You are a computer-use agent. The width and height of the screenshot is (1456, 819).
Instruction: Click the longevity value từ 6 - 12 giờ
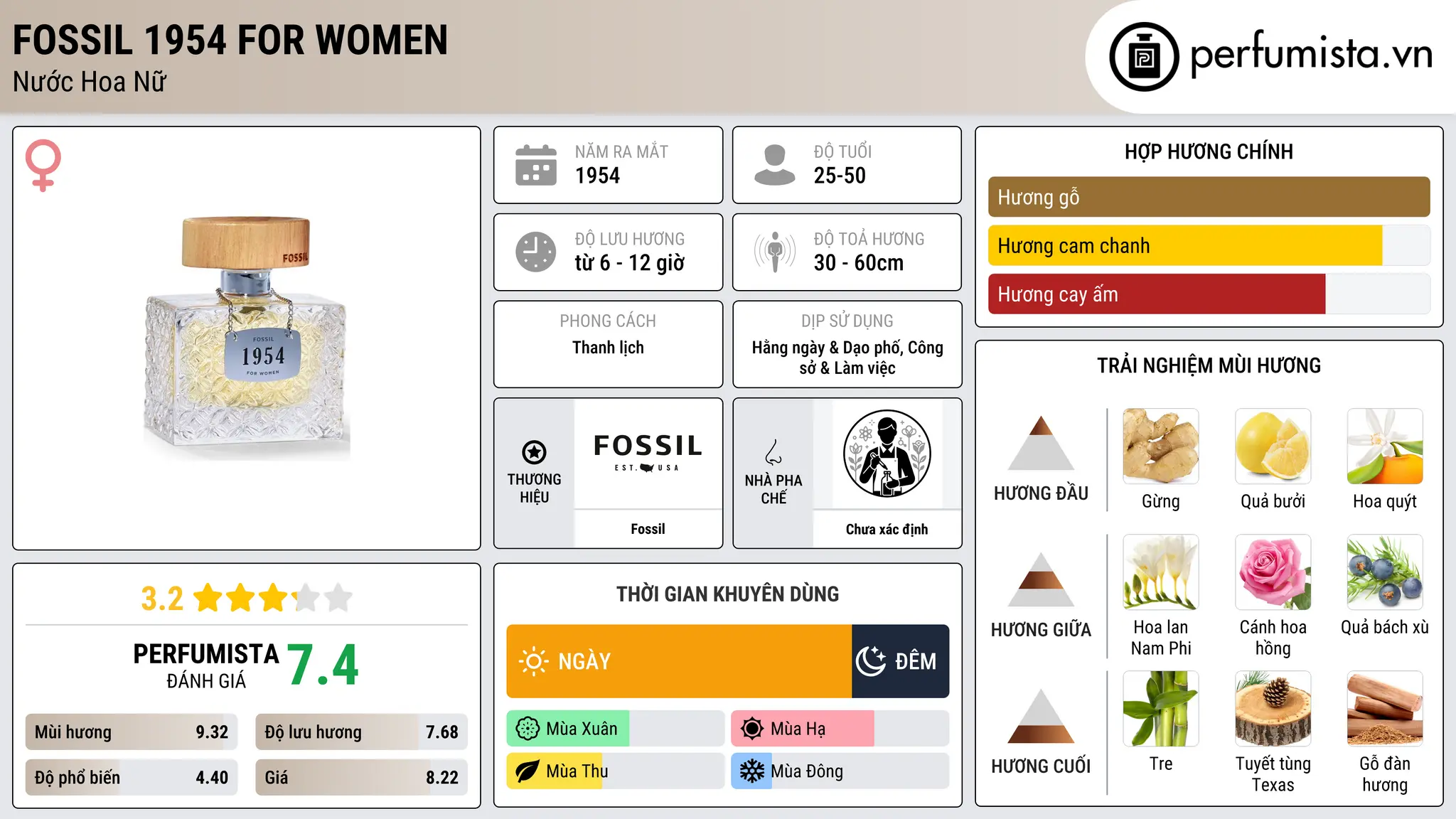click(x=630, y=263)
